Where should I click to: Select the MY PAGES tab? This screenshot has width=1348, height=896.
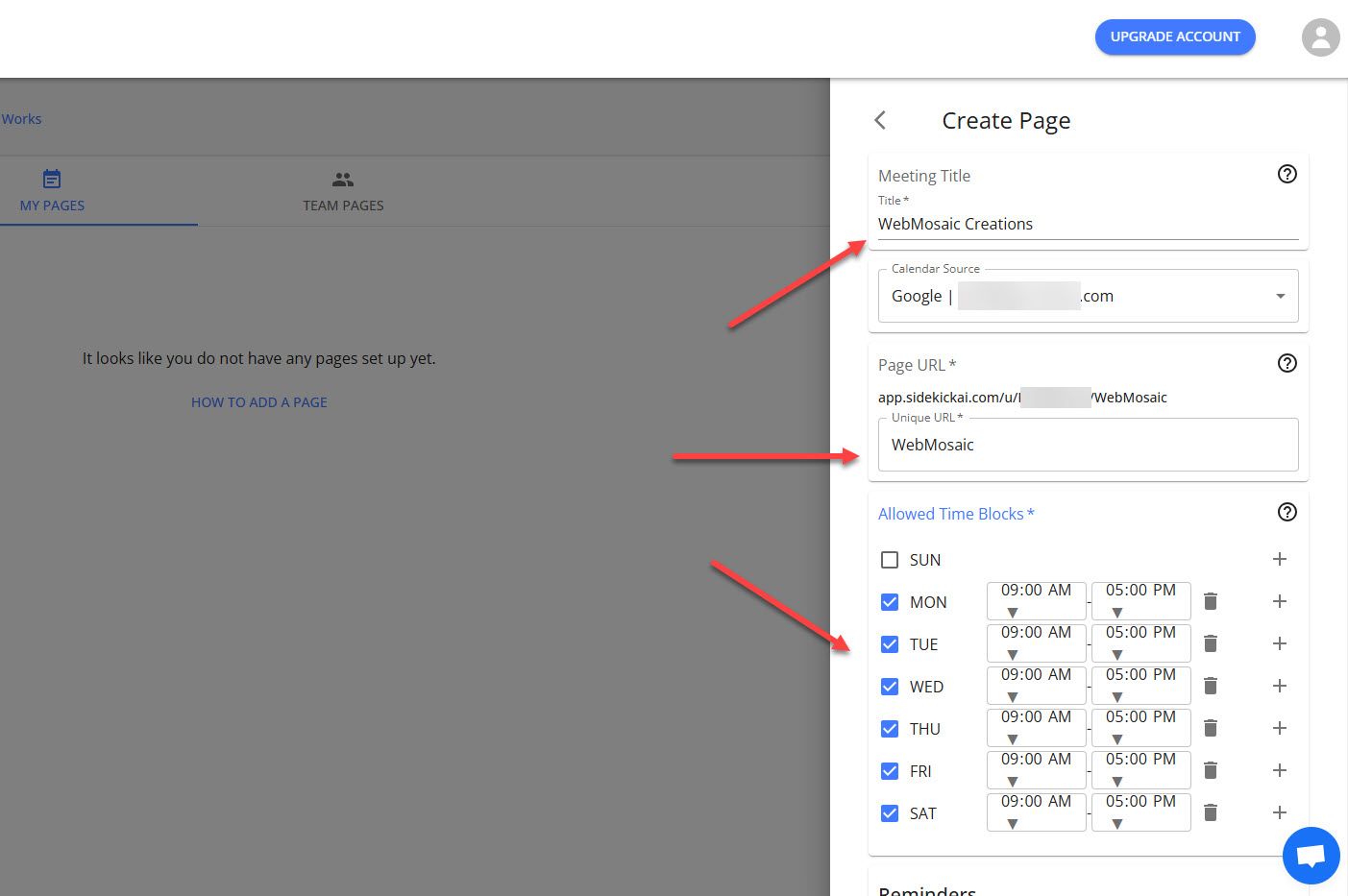pyautogui.click(x=53, y=191)
